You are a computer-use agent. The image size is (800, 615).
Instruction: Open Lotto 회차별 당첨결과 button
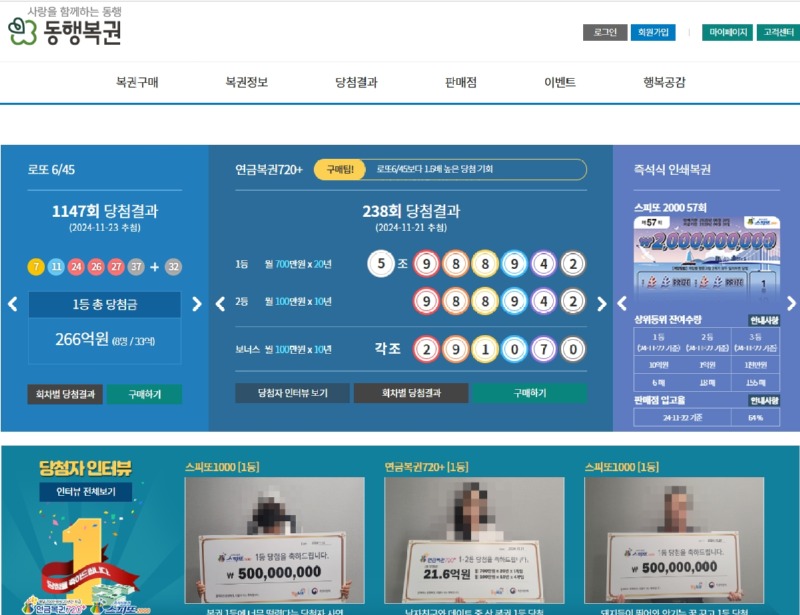point(65,394)
